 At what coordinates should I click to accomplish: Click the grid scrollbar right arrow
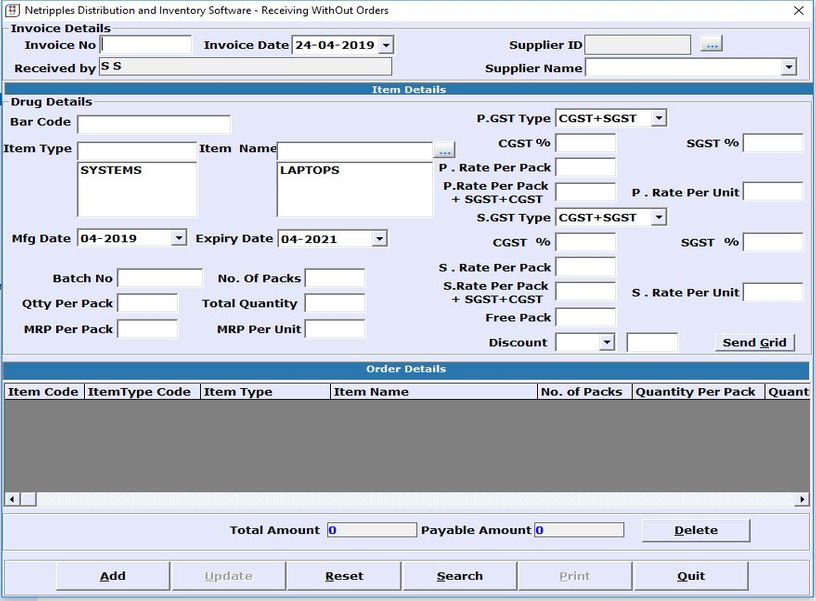pos(802,499)
